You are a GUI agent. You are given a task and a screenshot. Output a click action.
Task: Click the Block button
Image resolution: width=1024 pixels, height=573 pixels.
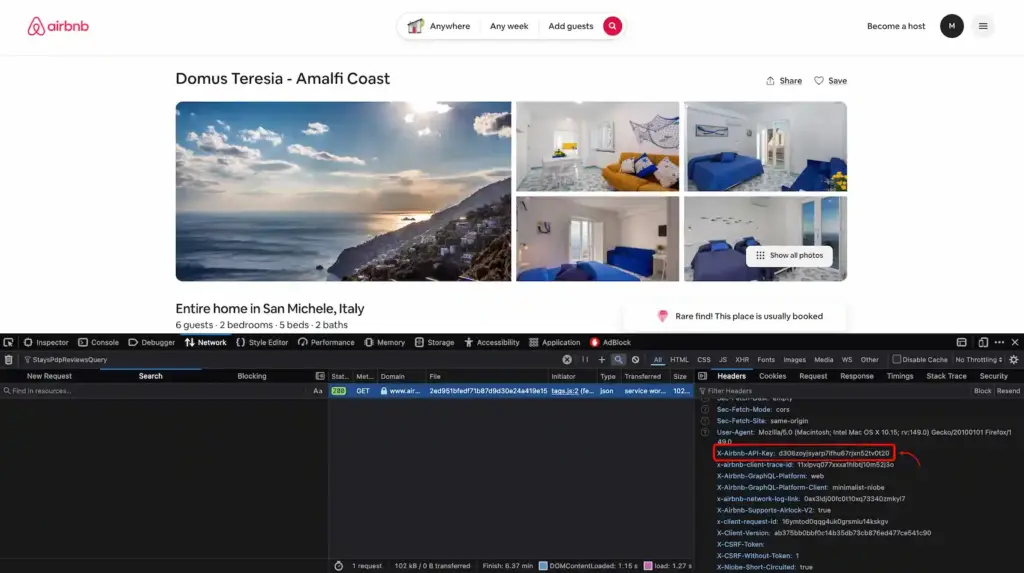pyautogui.click(x=982, y=391)
